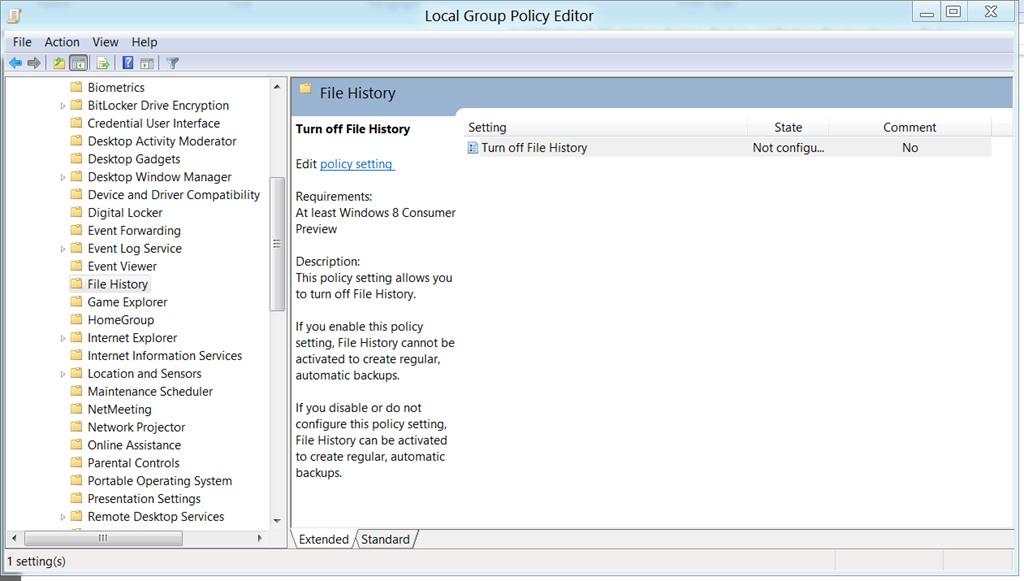The width and height of the screenshot is (1024, 581).
Task: Sort by the Setting column header
Action: 607,127
